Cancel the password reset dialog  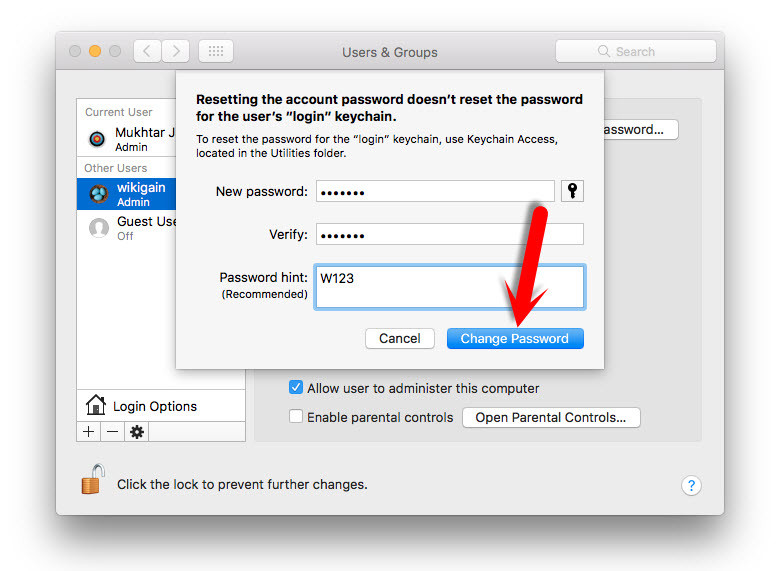click(x=399, y=338)
